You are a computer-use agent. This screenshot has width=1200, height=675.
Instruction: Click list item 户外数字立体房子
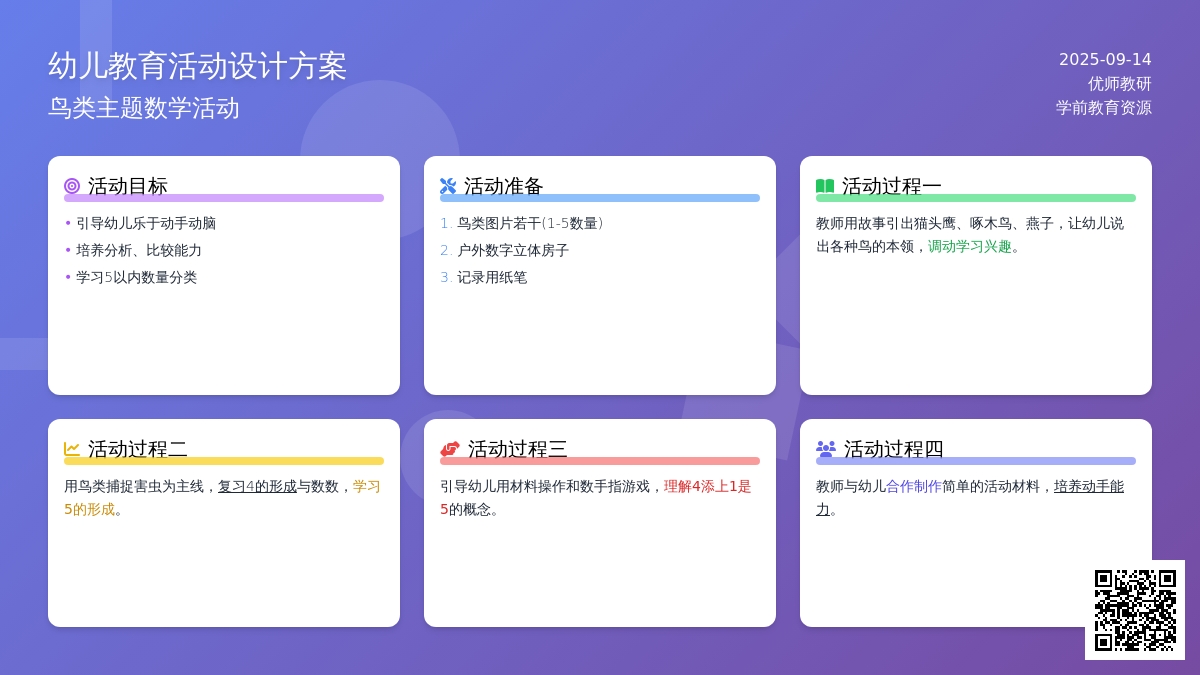[512, 250]
